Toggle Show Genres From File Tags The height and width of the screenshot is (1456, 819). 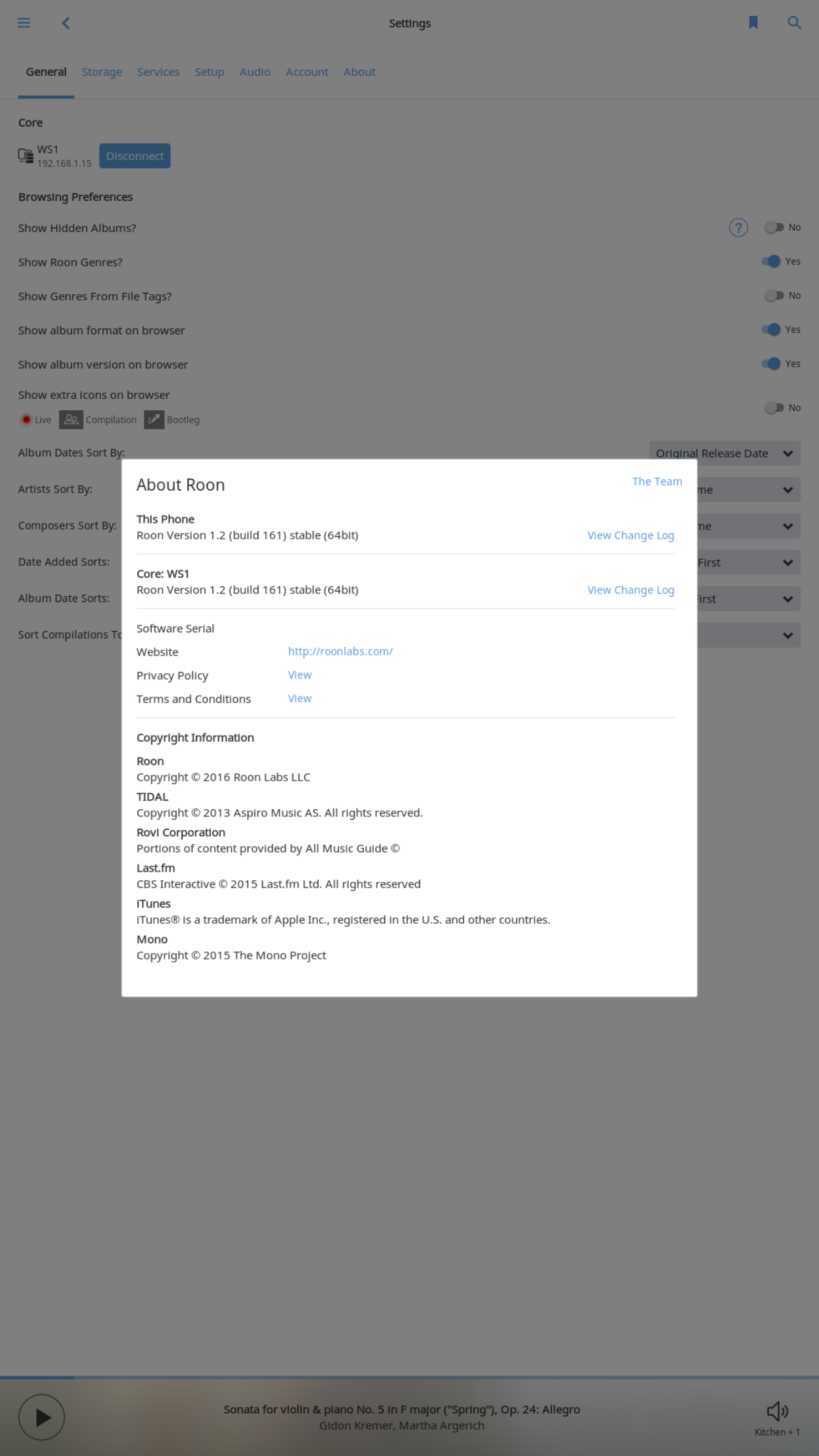click(x=774, y=296)
